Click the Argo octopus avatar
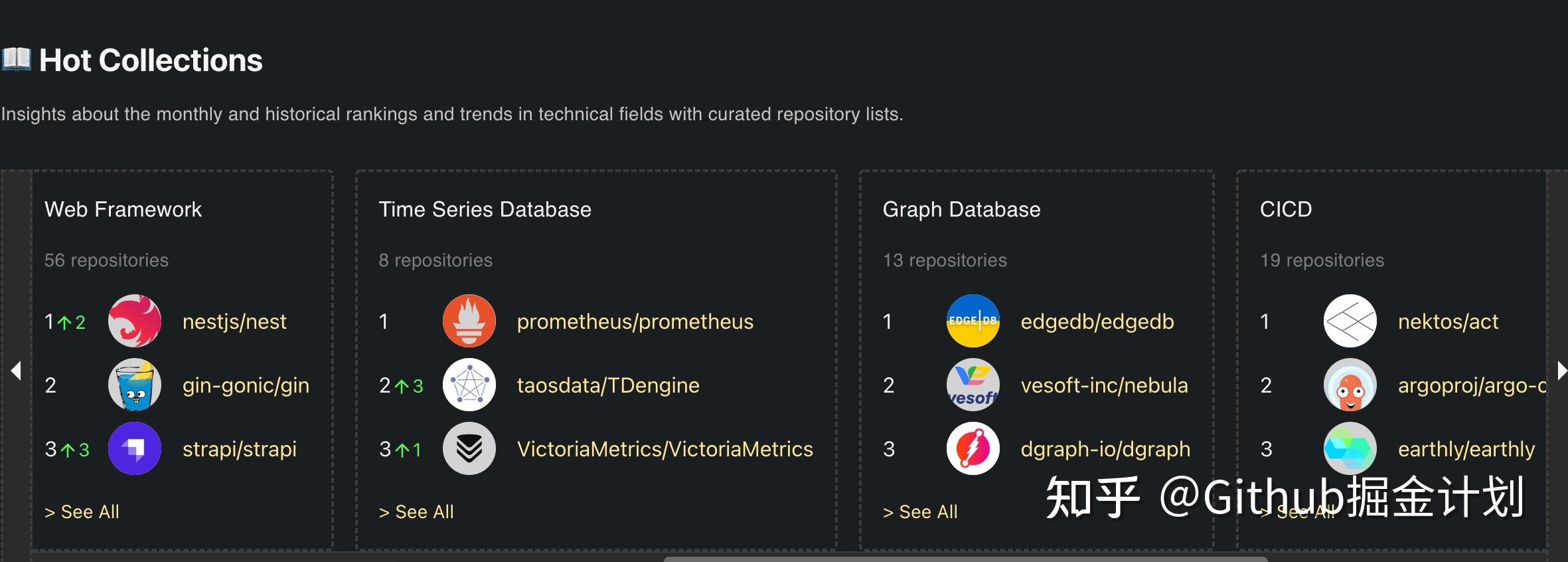 (x=1350, y=385)
